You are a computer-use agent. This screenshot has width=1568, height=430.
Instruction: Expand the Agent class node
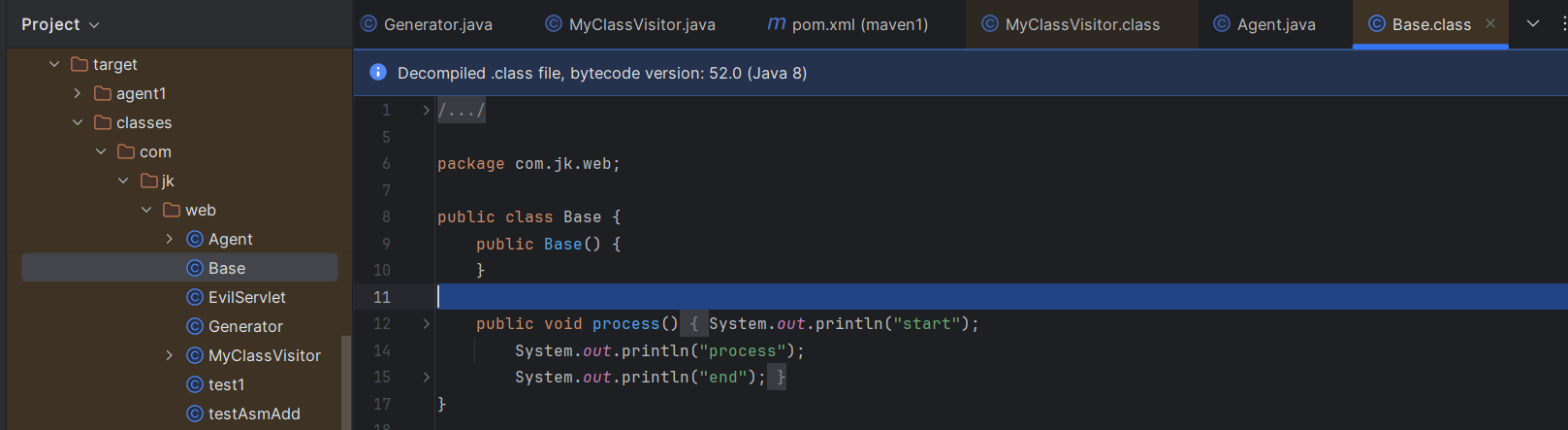pos(170,239)
